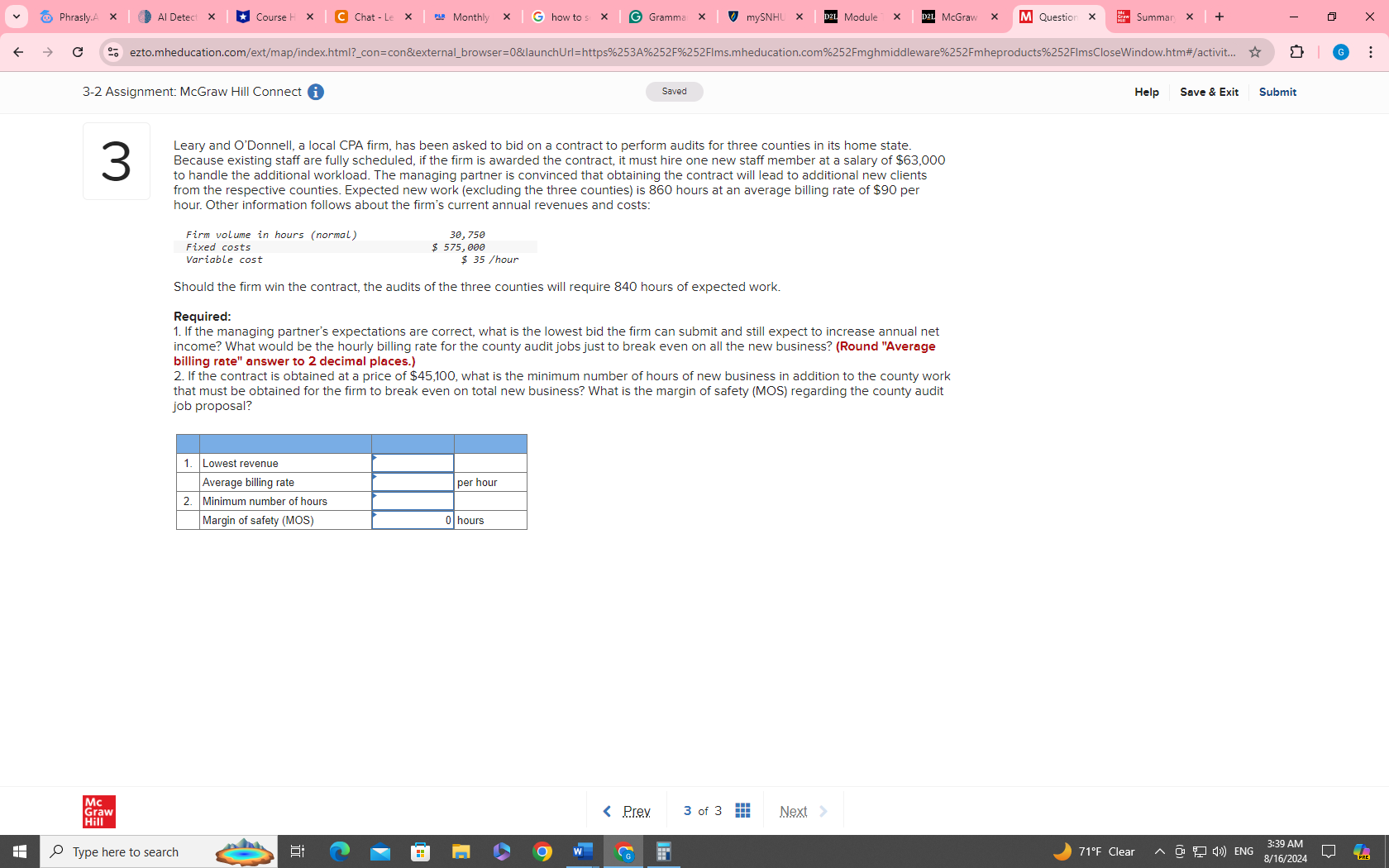Show hidden system tray icons
Screen dimensions: 1389x868
[x=1159, y=851]
